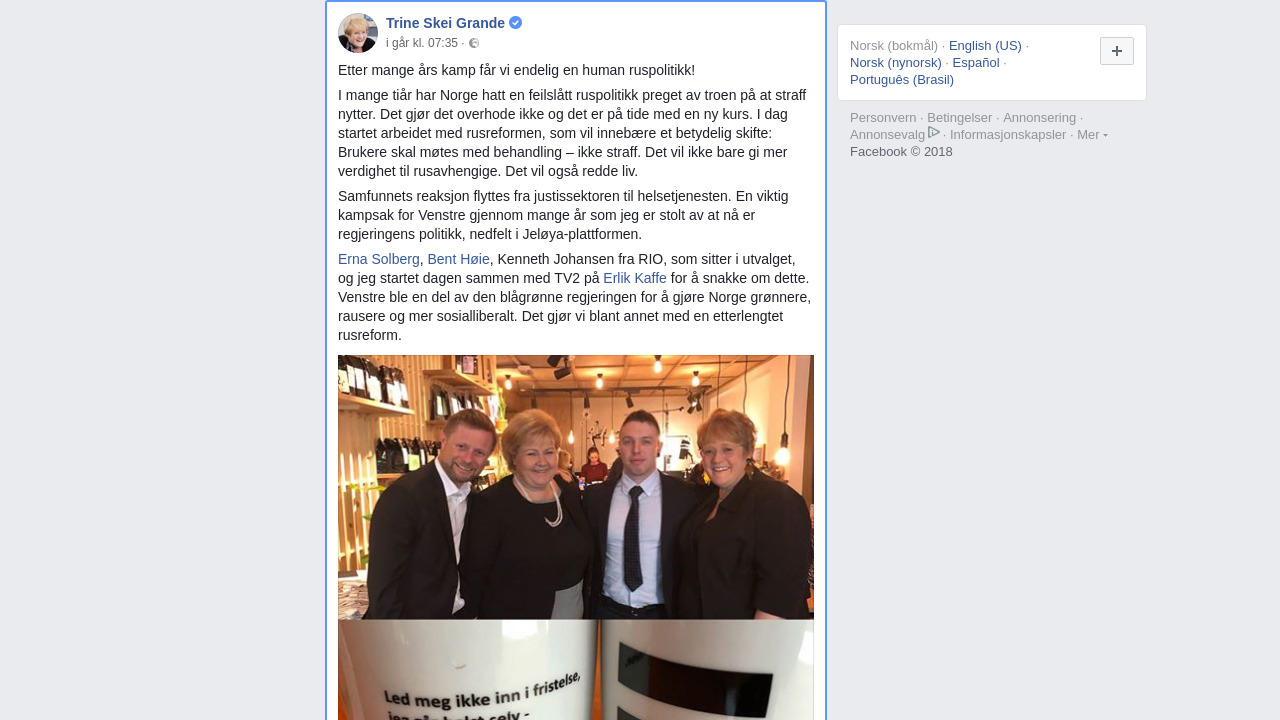This screenshot has width=1280, height=720.
Task: Open Bent Høie tagged link
Action: click(x=459, y=259)
